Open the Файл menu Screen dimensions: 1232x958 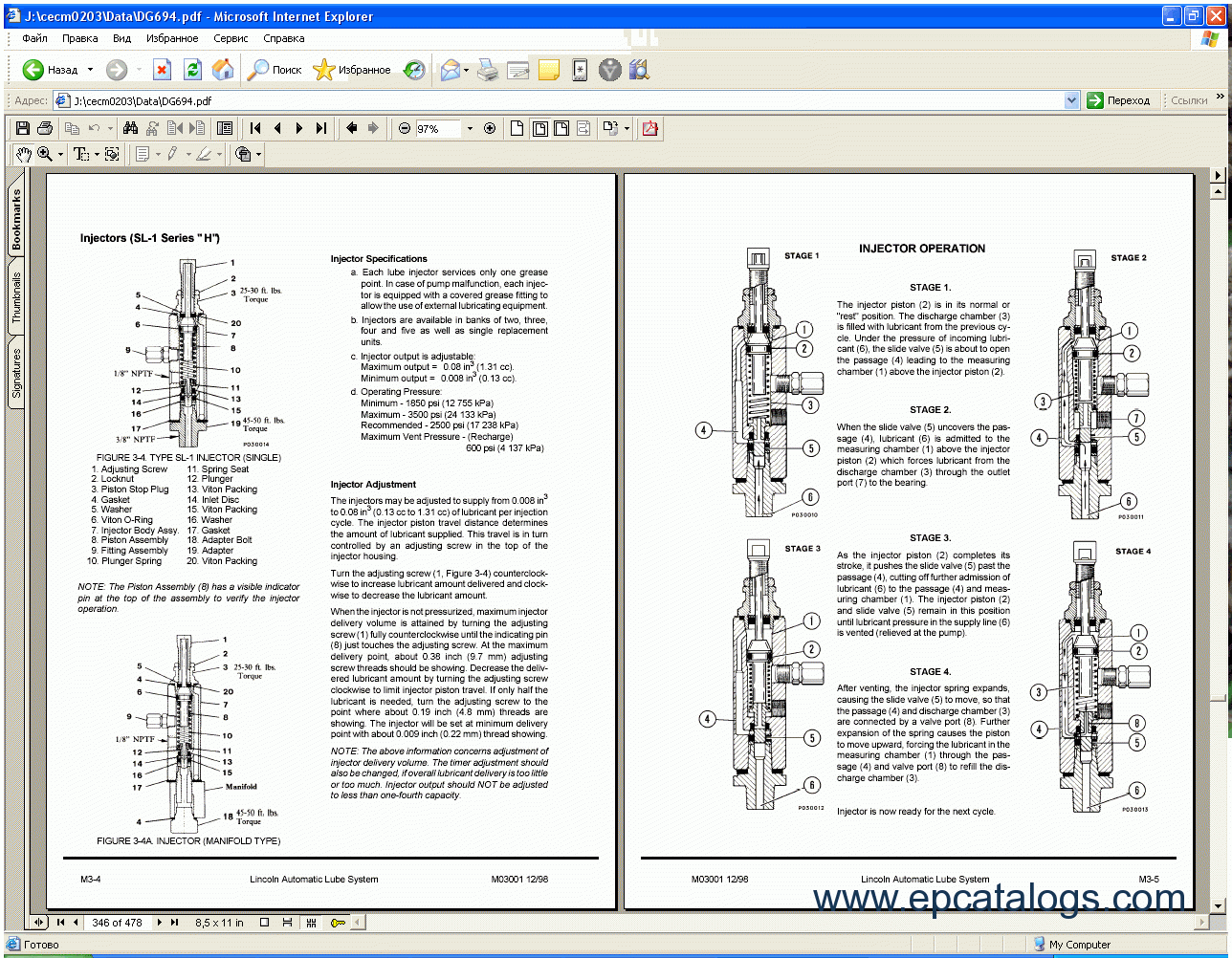coord(35,38)
